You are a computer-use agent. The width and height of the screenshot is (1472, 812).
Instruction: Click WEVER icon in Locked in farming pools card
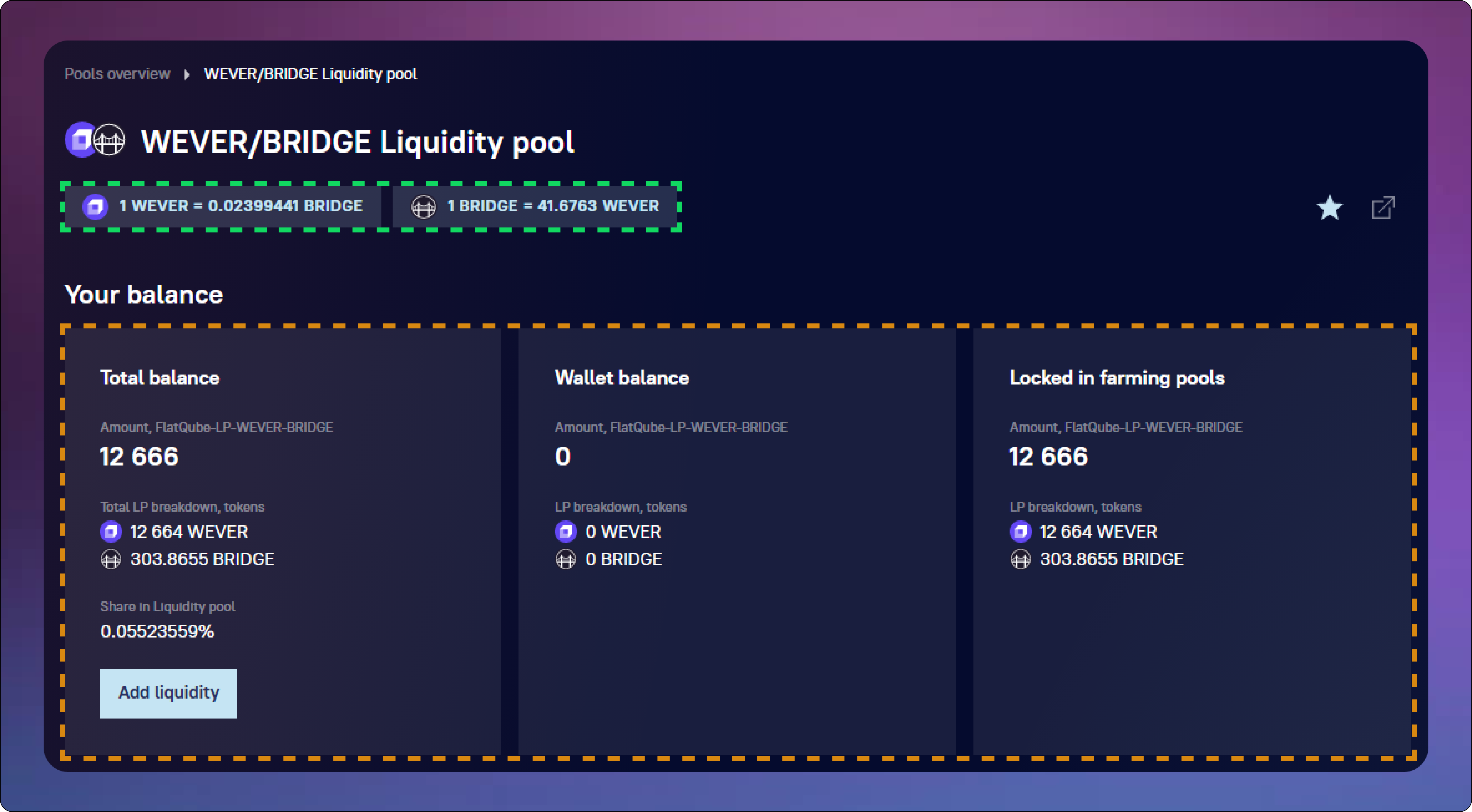point(1020,532)
